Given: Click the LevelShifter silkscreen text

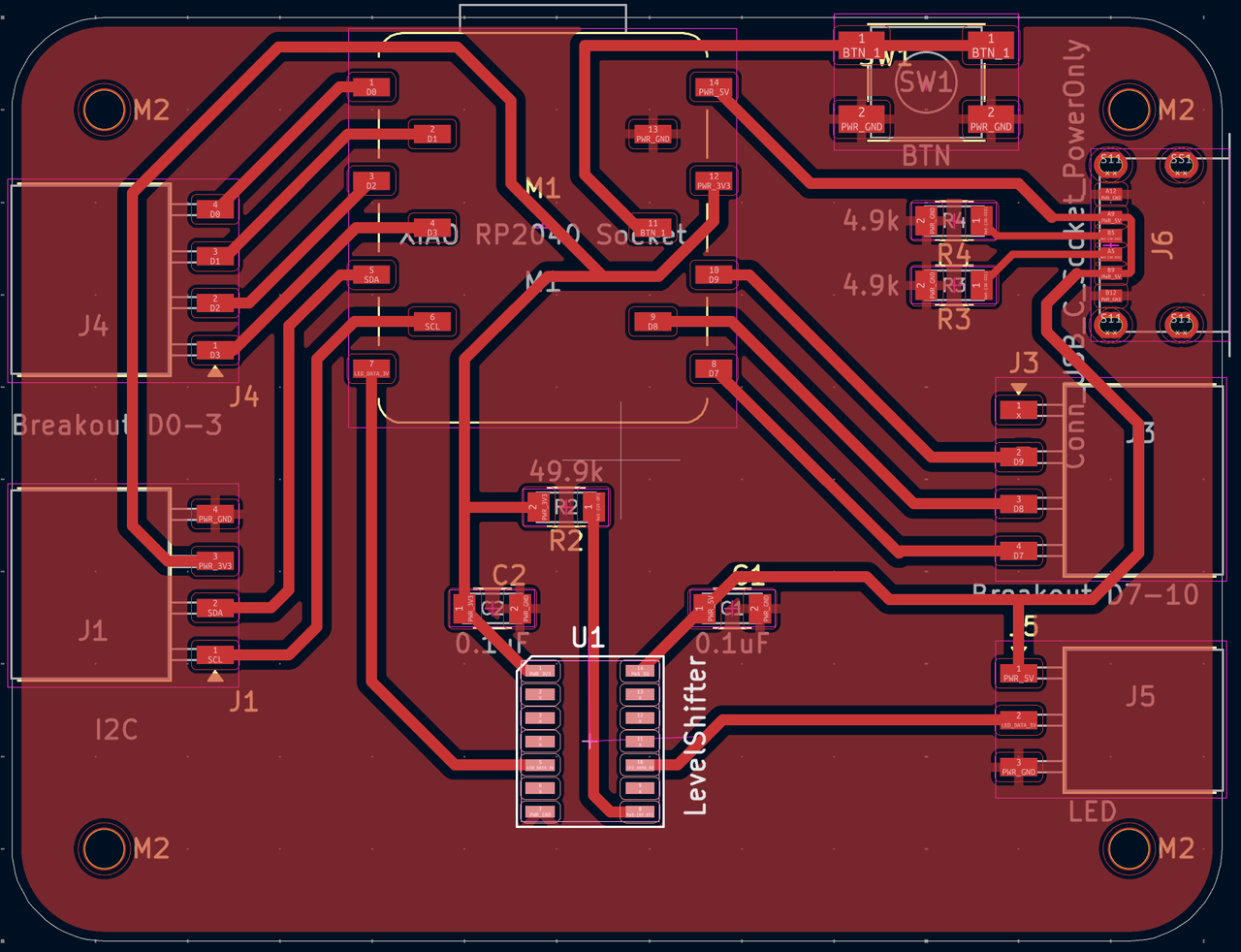Looking at the screenshot, I should [x=696, y=736].
